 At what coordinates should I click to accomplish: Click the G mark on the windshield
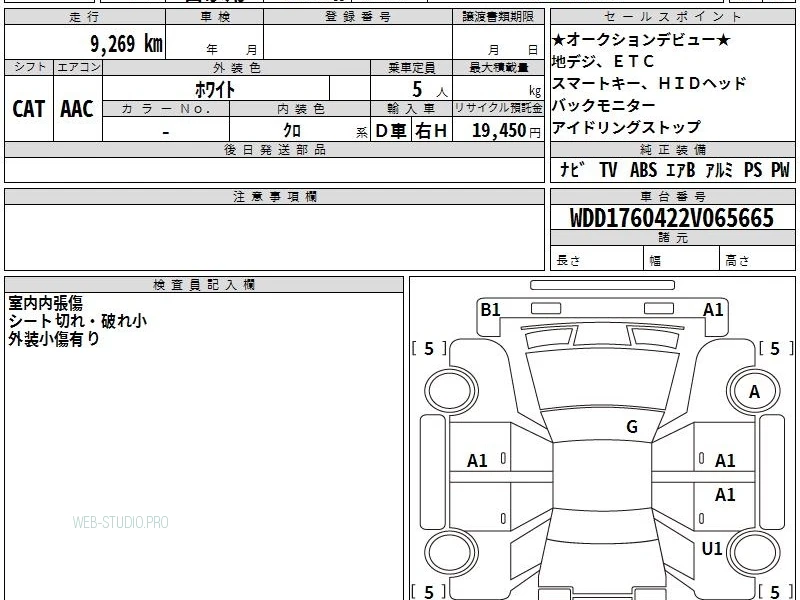[x=632, y=427]
